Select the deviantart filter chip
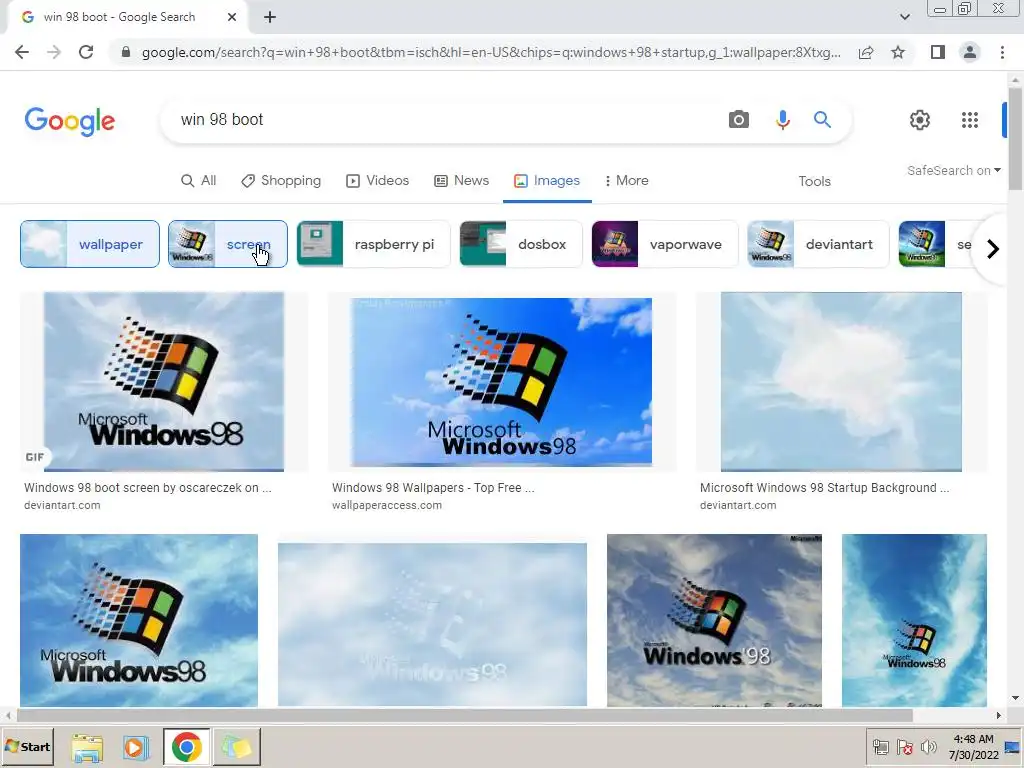The width and height of the screenshot is (1024, 768). pyautogui.click(x=818, y=244)
